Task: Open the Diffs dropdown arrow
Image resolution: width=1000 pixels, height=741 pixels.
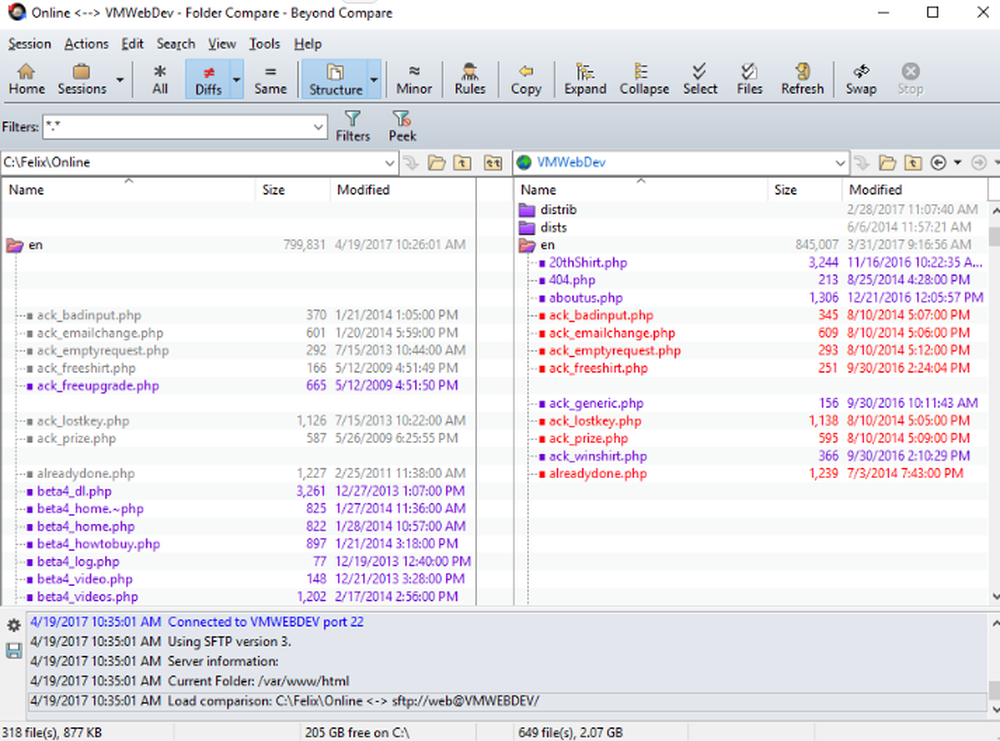Action: [x=237, y=80]
